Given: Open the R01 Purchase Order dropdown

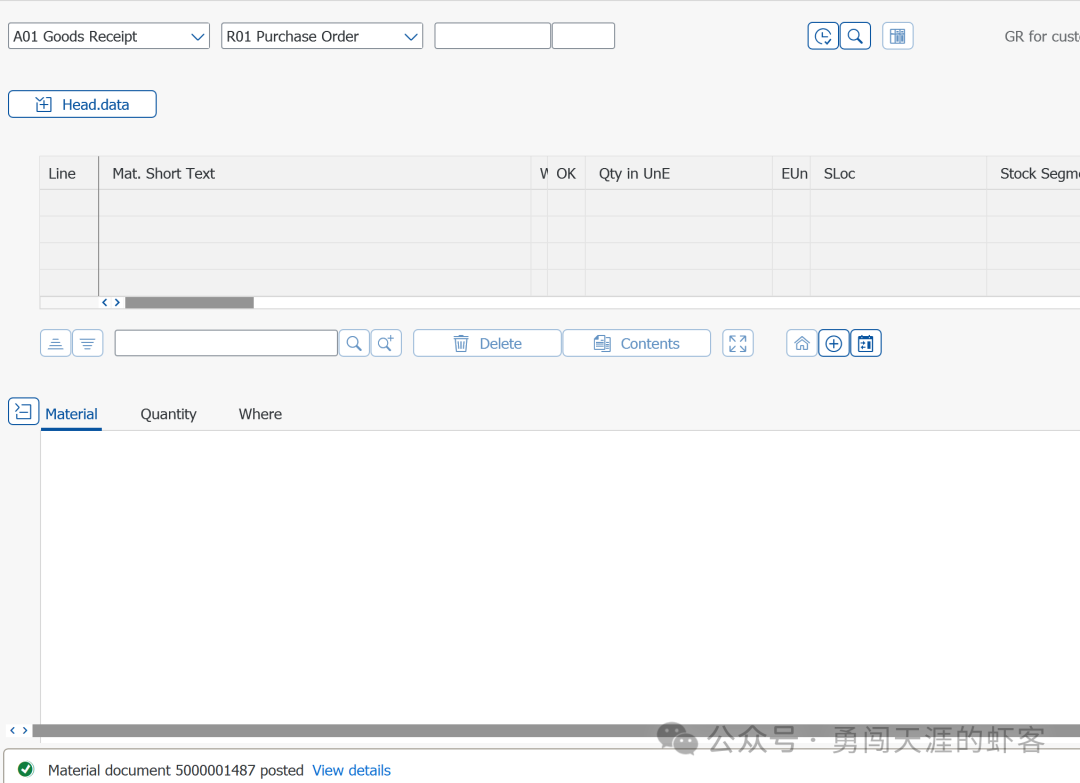Looking at the screenshot, I should click(x=322, y=36).
